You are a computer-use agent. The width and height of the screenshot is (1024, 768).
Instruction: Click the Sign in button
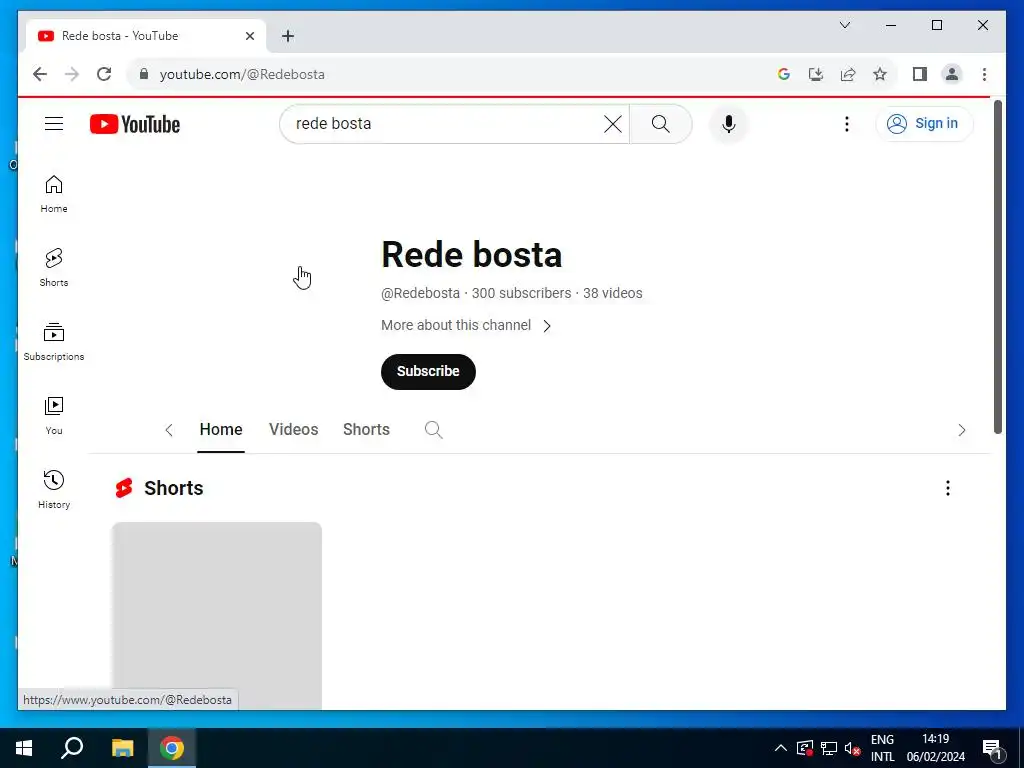924,123
